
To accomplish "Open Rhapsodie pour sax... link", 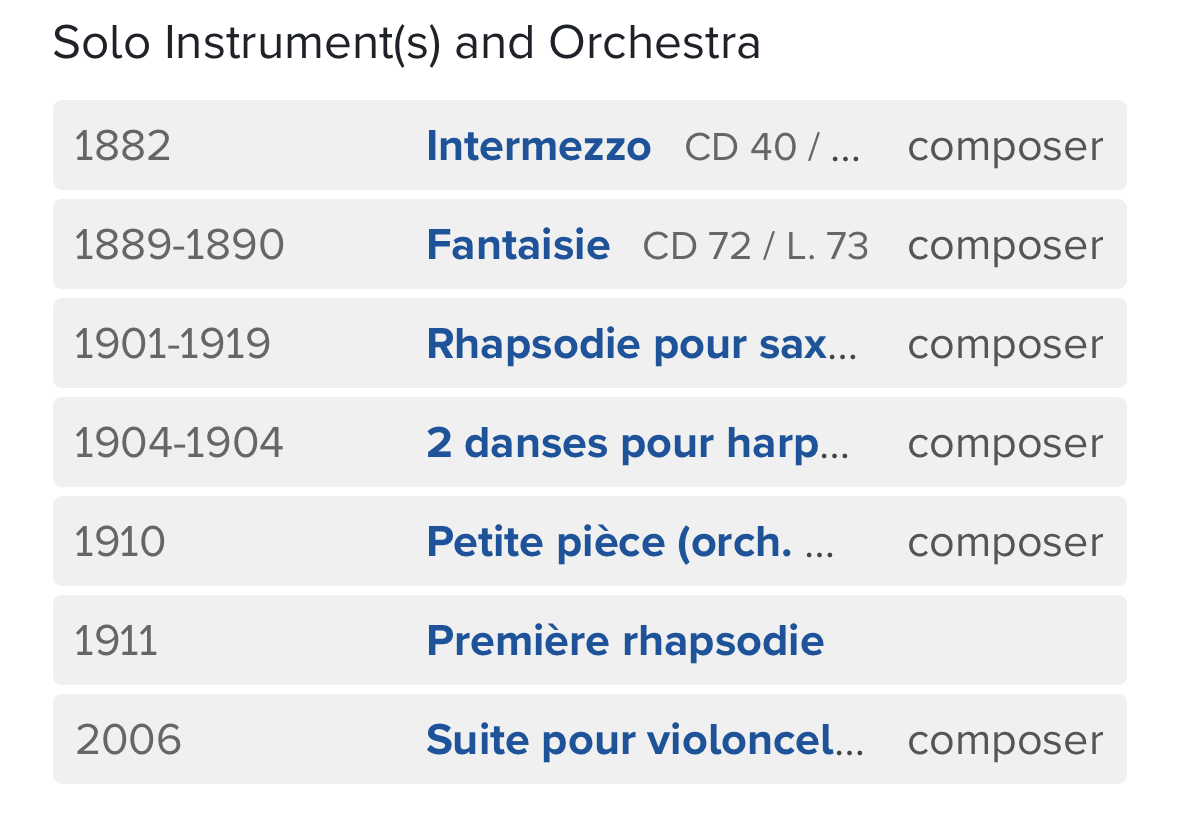I will [x=641, y=344].
